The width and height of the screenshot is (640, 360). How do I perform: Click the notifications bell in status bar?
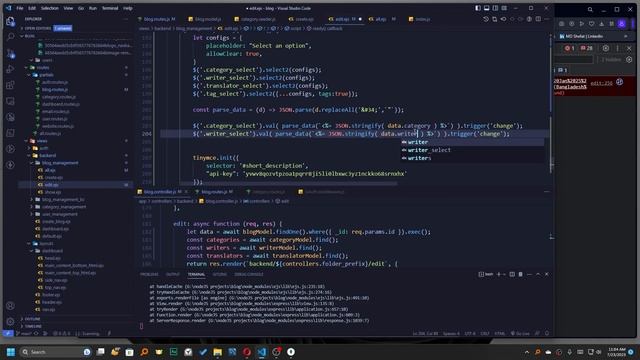pos(547,333)
